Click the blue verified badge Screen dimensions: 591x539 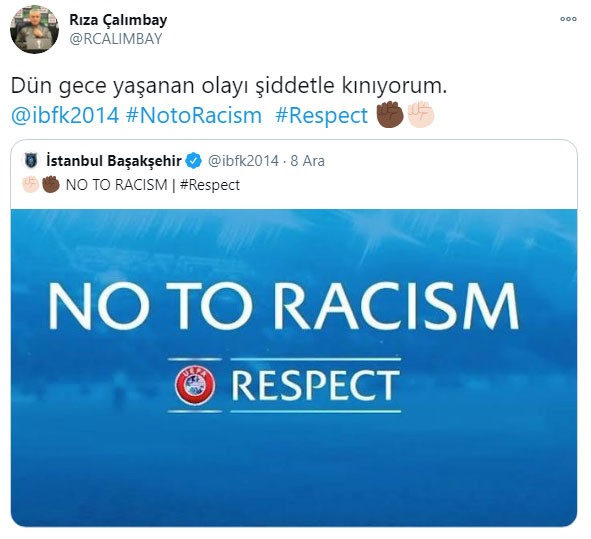[194, 161]
